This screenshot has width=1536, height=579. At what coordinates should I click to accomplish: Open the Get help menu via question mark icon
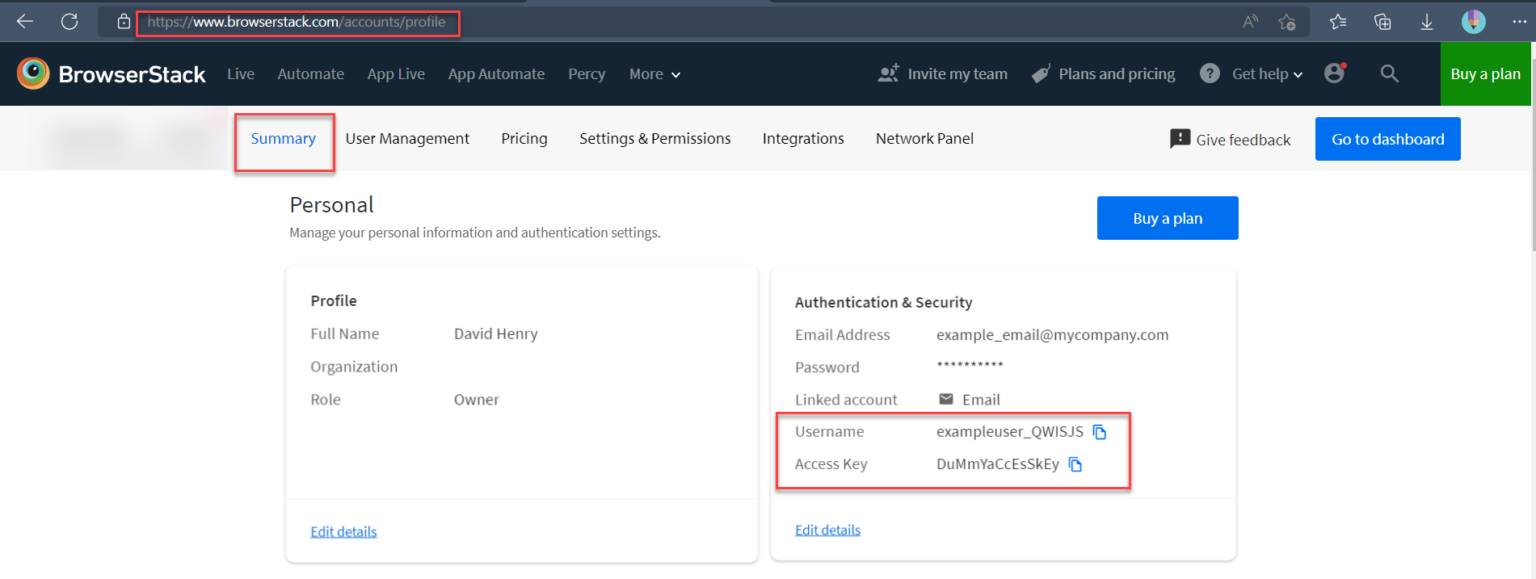pyautogui.click(x=1208, y=73)
